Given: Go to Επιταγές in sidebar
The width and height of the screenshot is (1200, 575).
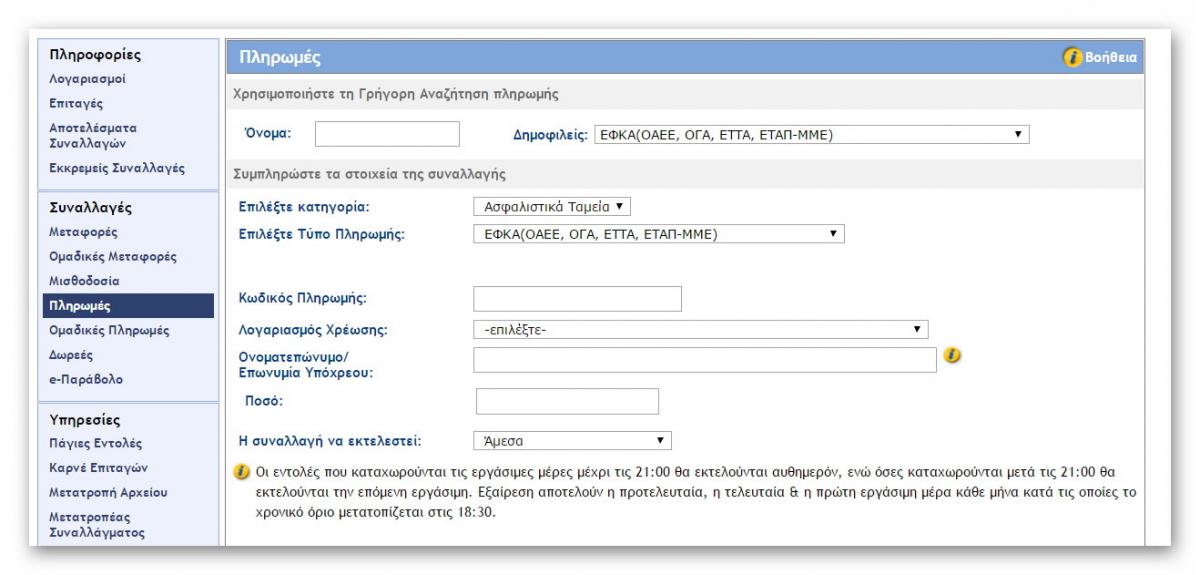Looking at the screenshot, I should [76, 103].
